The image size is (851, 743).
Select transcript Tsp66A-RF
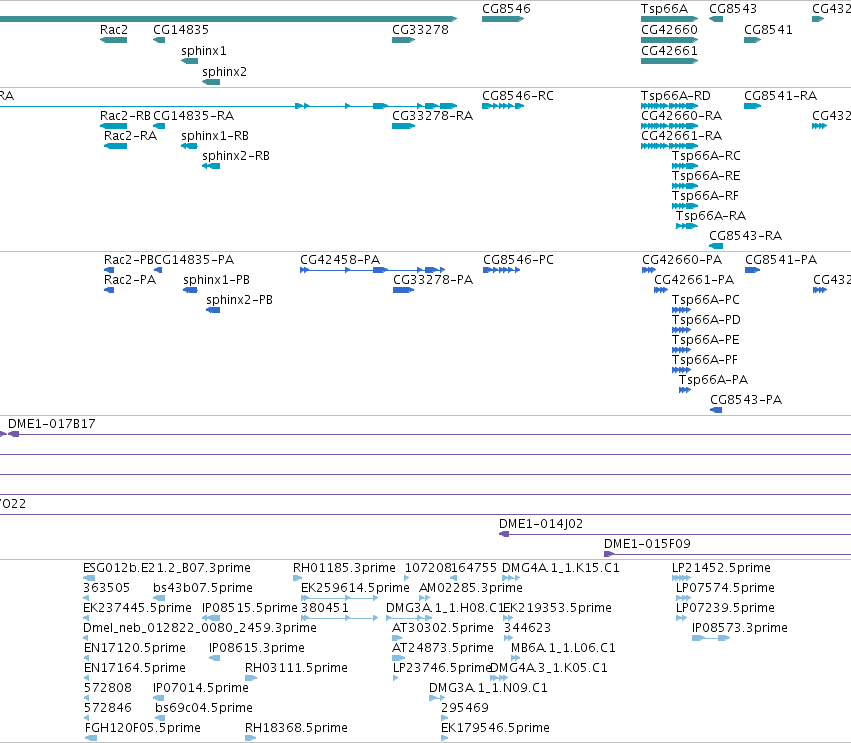pos(685,207)
